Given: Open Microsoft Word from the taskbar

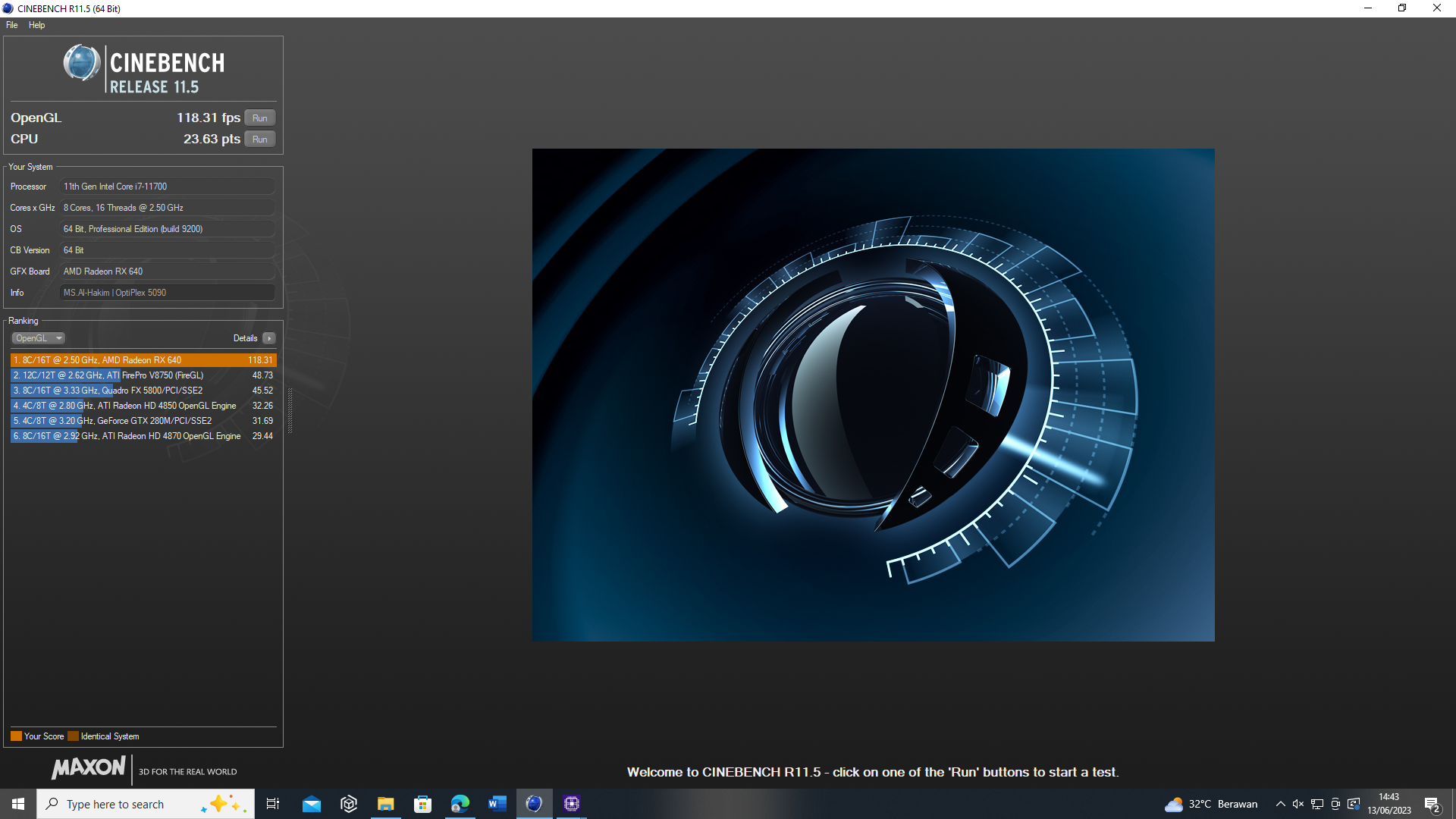Looking at the screenshot, I should tap(497, 804).
